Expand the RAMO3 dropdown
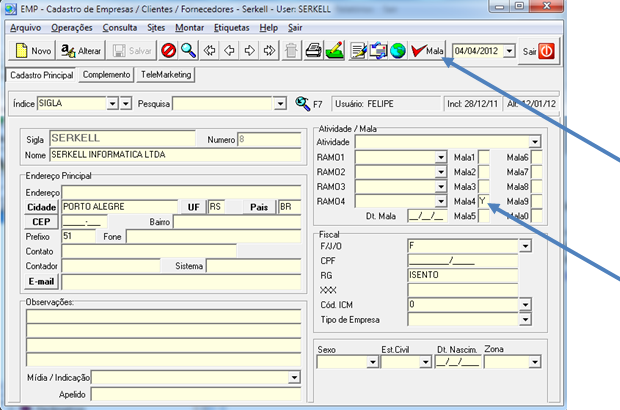 click(x=441, y=187)
